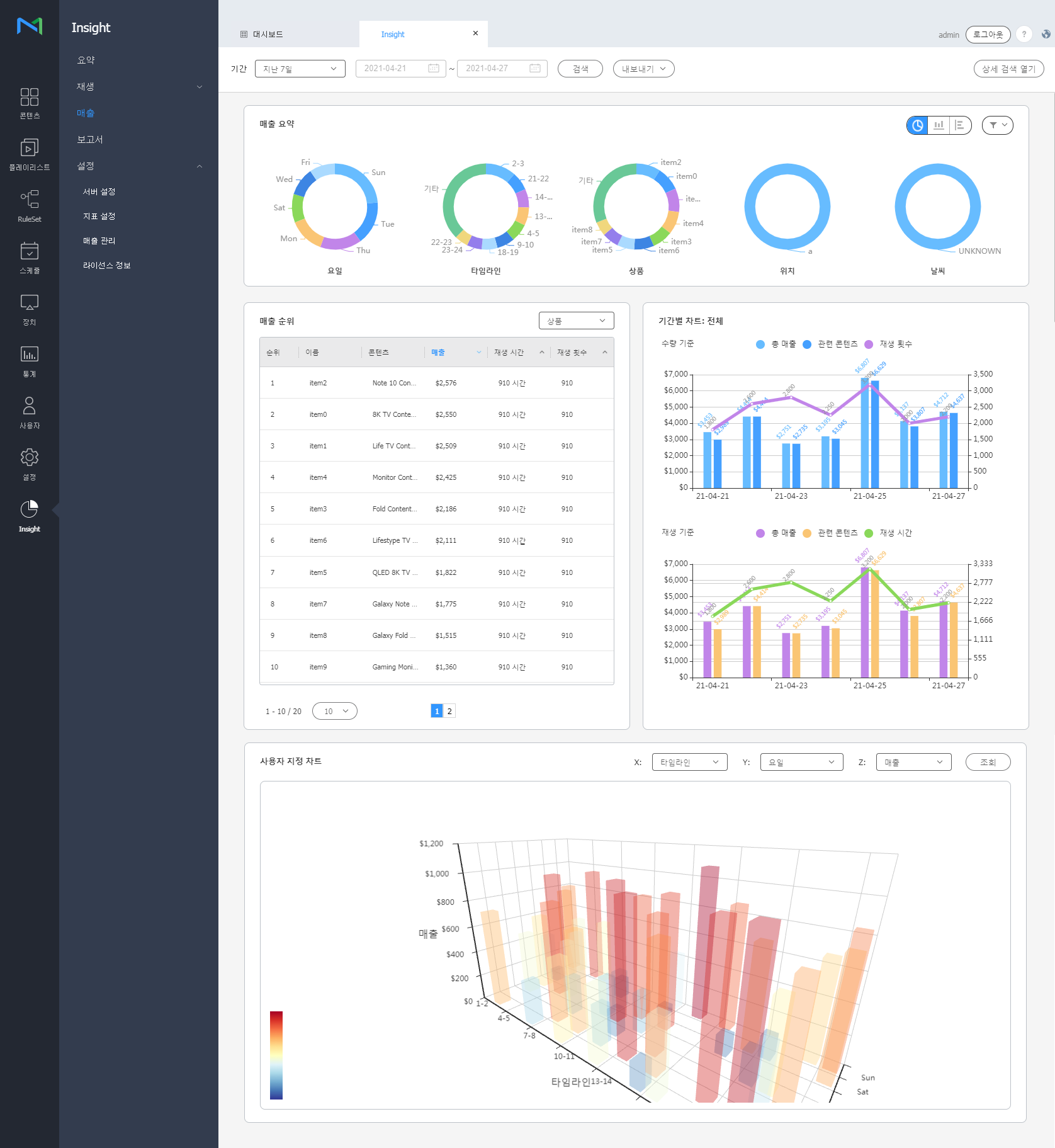Go to the Schedule sidebar icon
The height and width of the screenshot is (1148, 1055).
coord(29,258)
